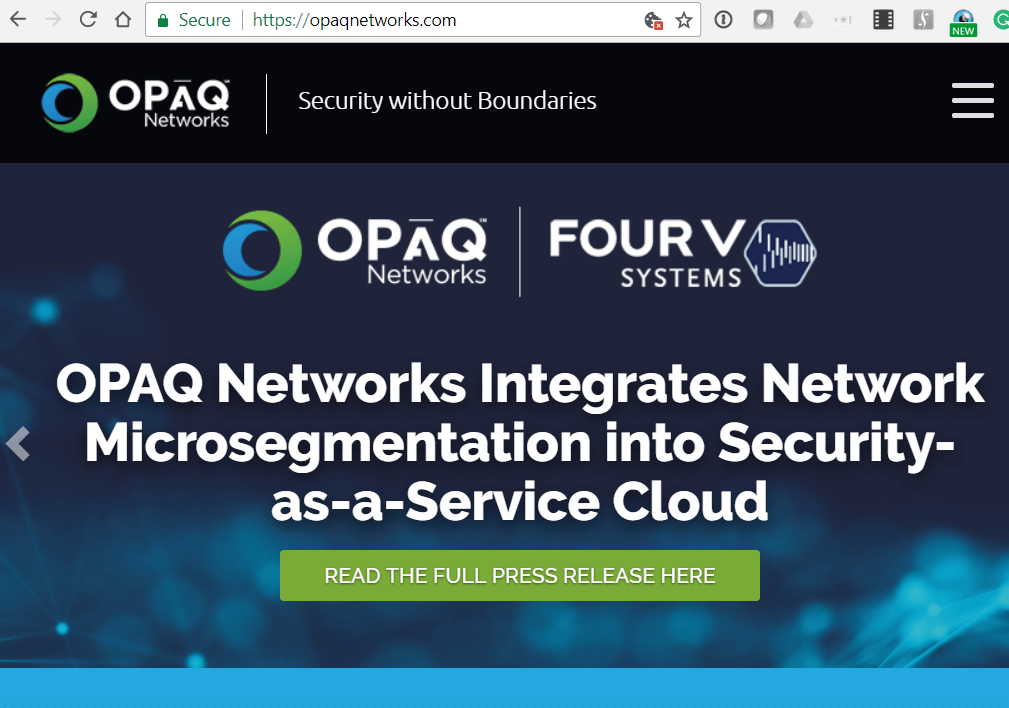Click the Pocket-style extension icon
Screen dimensions: 1009x708
[763, 19]
